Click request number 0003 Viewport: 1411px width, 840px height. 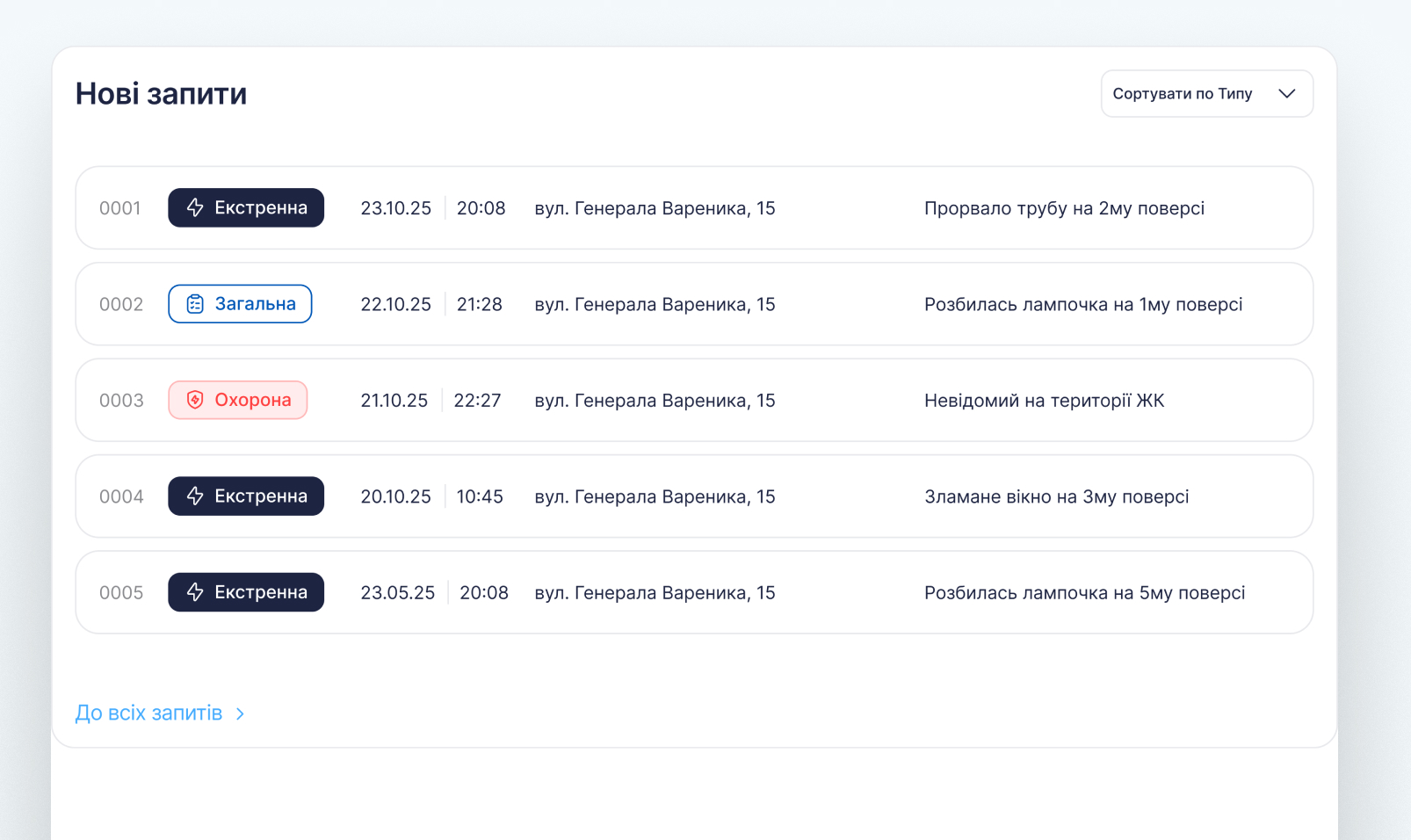coord(121,401)
